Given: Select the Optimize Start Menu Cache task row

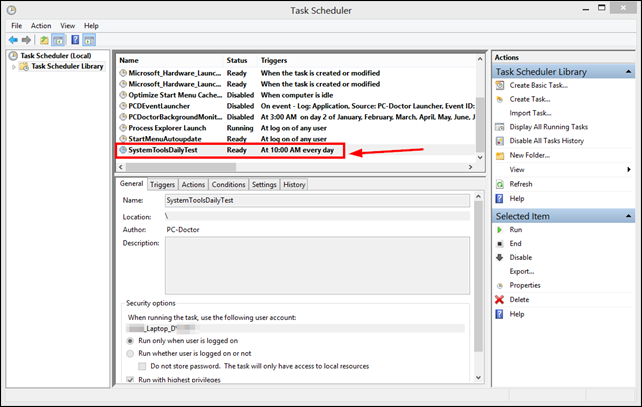Looking at the screenshot, I should [x=296, y=95].
